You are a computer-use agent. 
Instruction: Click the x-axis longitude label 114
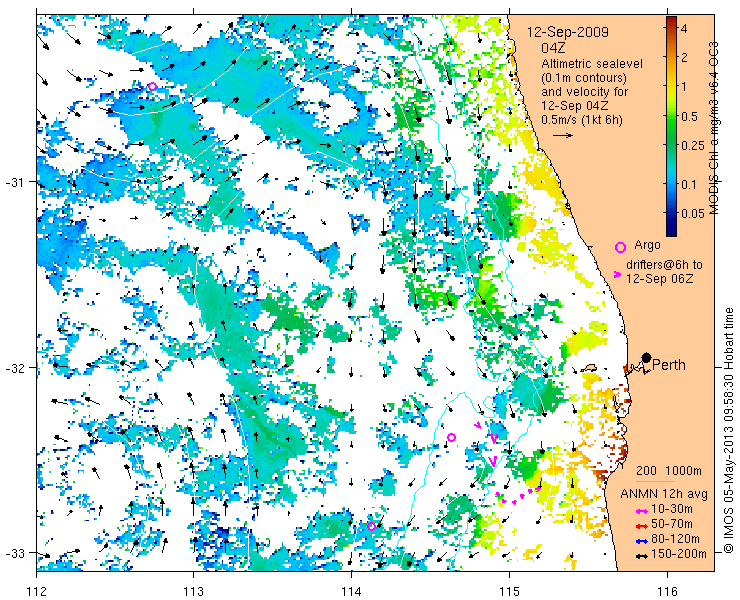pos(351,591)
